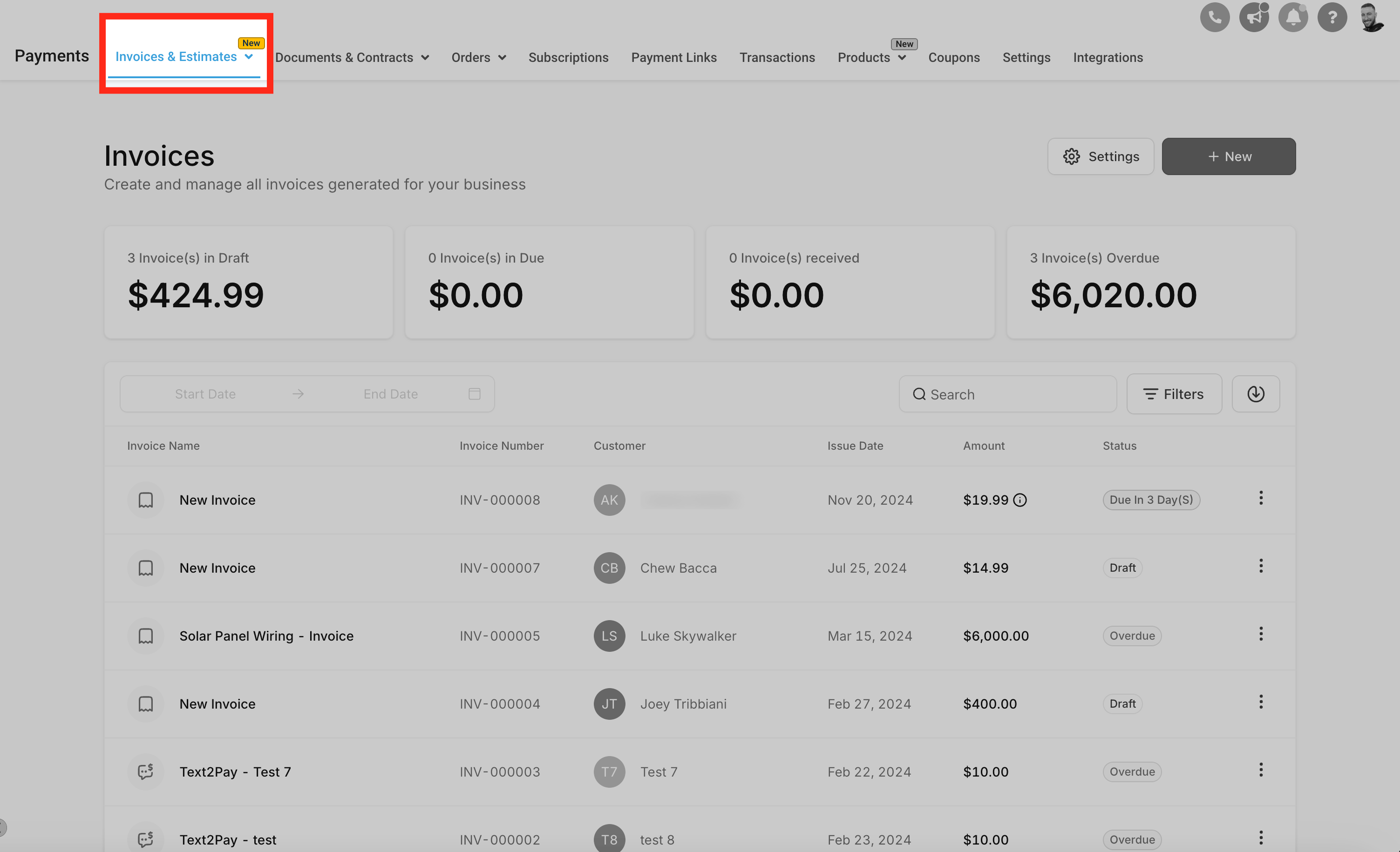Go to the Transactions tab
The width and height of the screenshot is (1400, 852).
tap(777, 57)
